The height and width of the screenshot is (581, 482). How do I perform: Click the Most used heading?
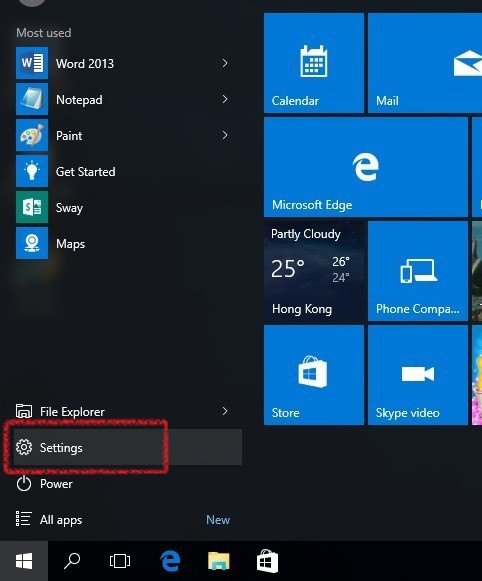[x=44, y=33]
